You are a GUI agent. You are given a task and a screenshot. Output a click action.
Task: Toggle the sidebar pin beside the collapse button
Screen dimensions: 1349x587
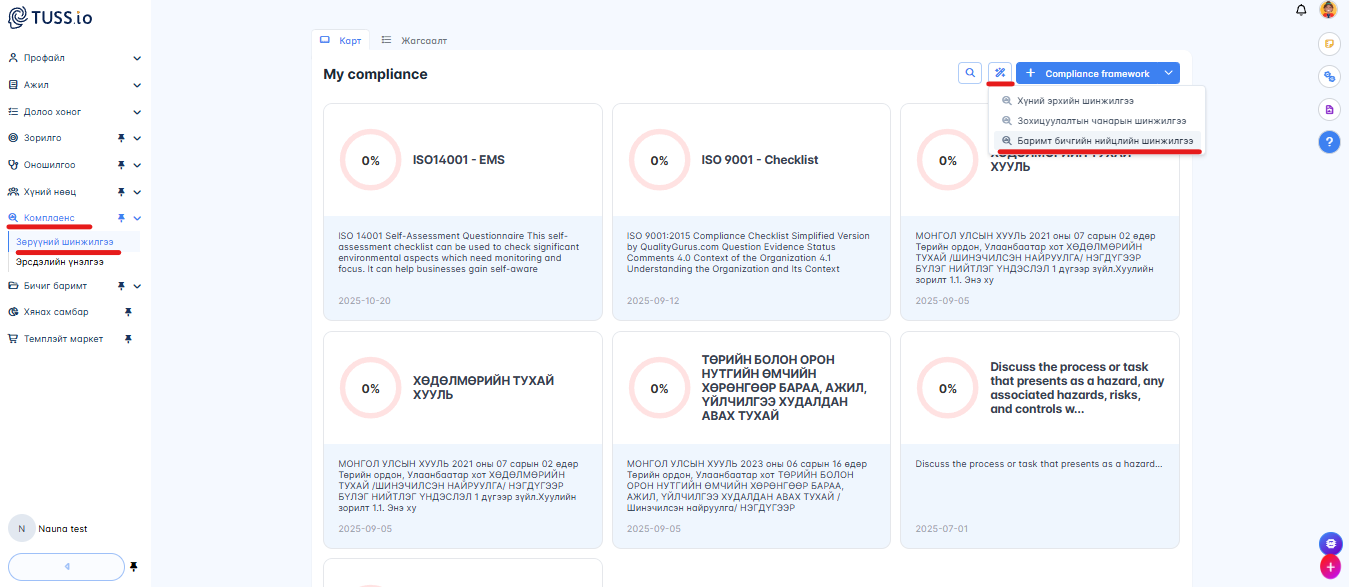tap(134, 567)
